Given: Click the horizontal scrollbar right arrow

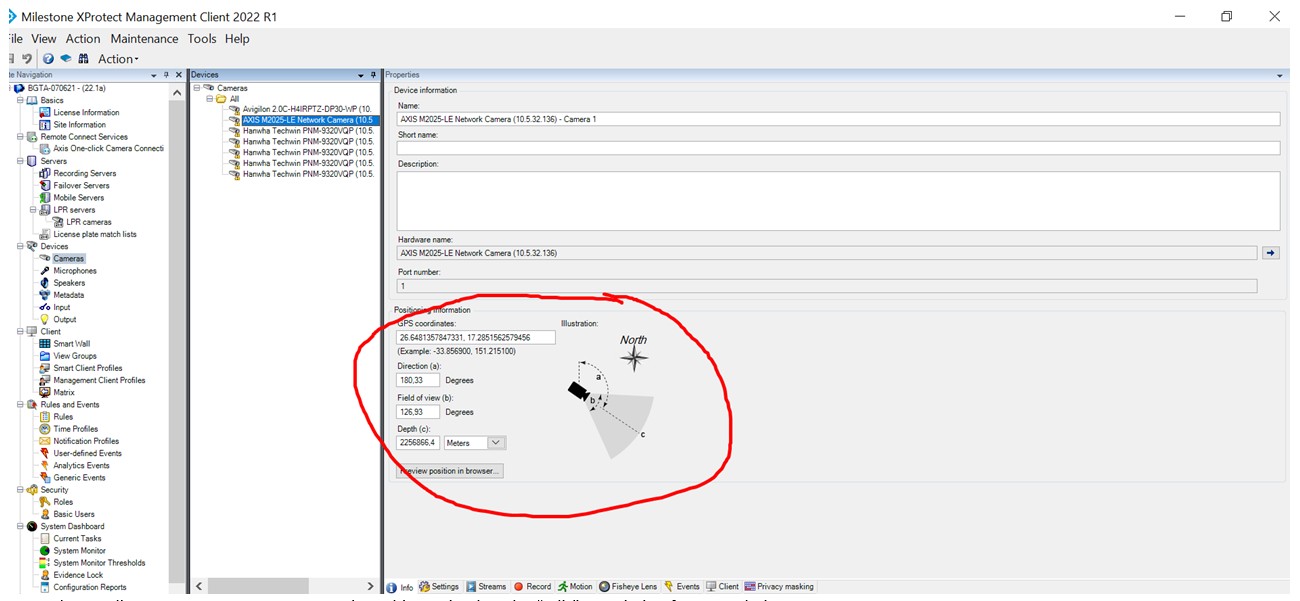Looking at the screenshot, I should coord(370,585).
